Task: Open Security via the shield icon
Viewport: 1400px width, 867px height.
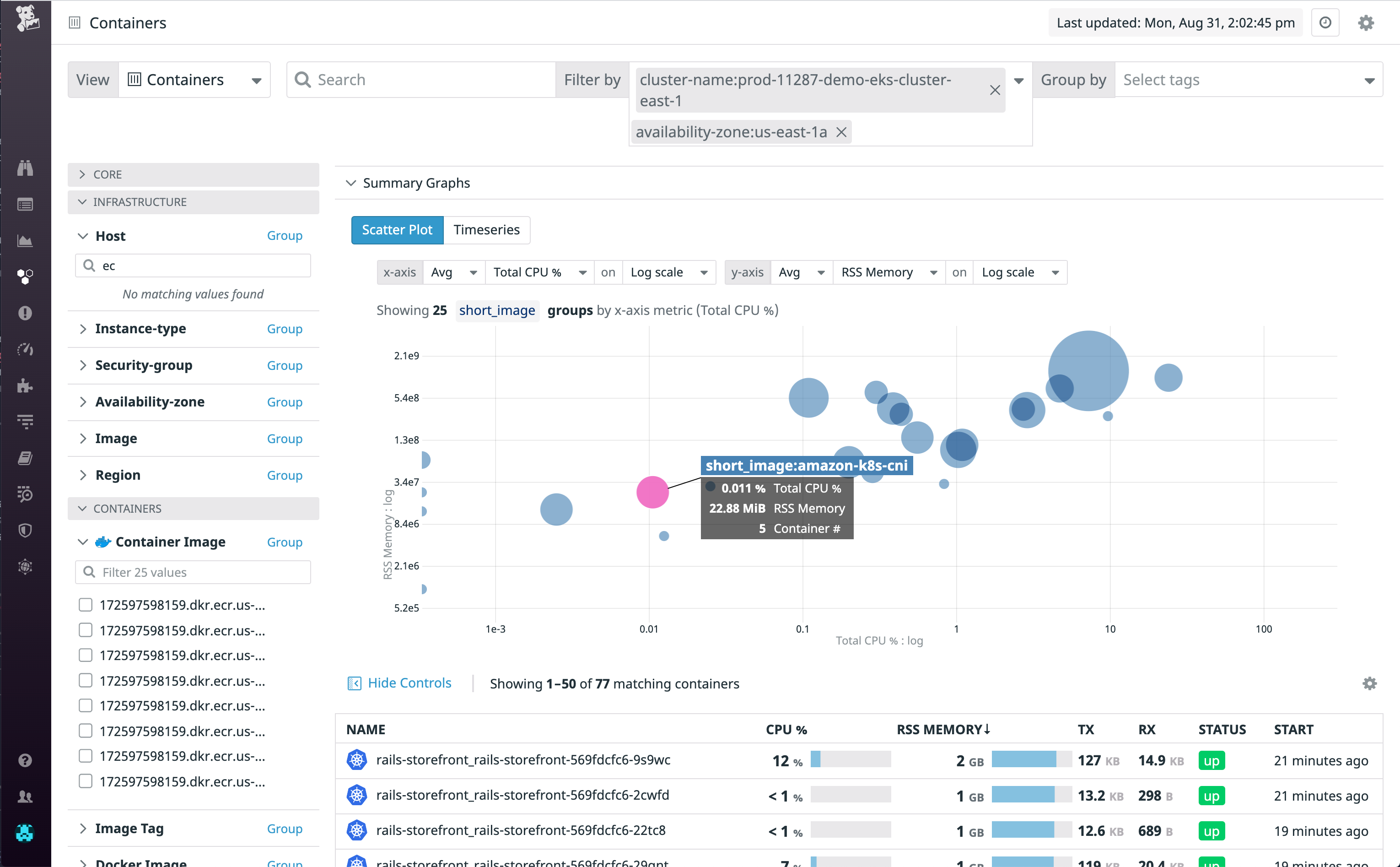Action: (25, 531)
